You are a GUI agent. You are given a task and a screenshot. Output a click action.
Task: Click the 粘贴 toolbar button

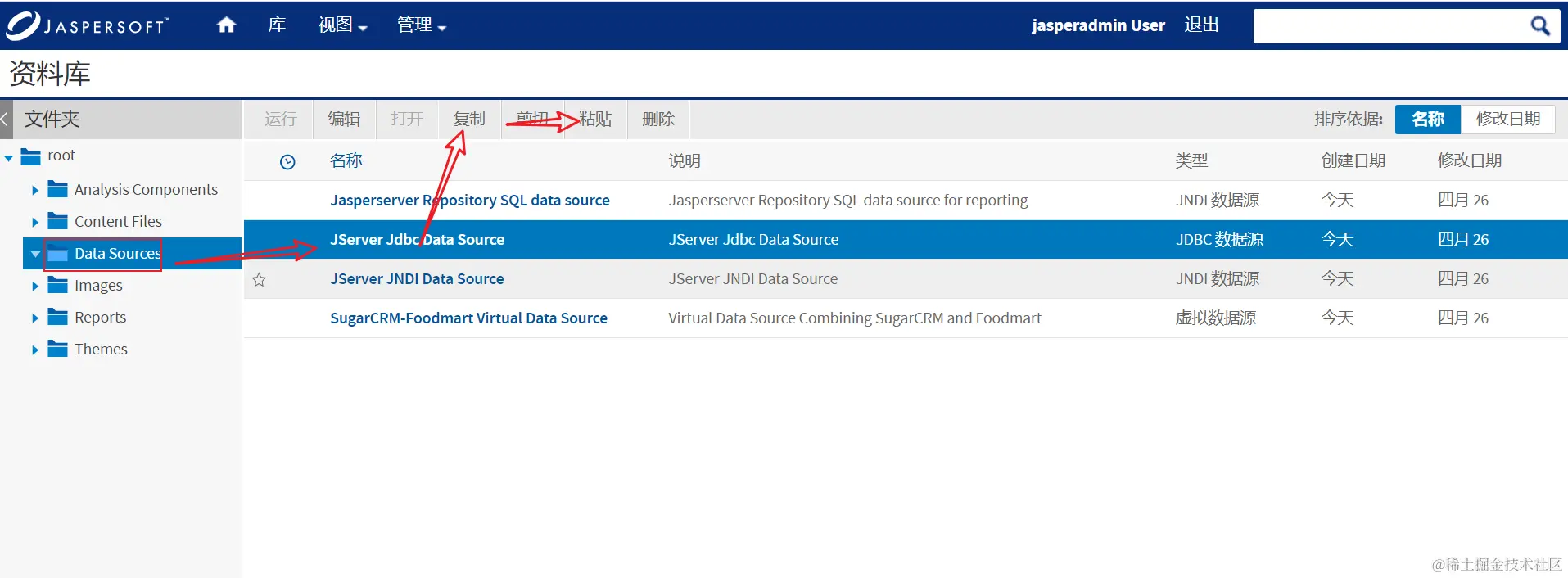coord(595,120)
